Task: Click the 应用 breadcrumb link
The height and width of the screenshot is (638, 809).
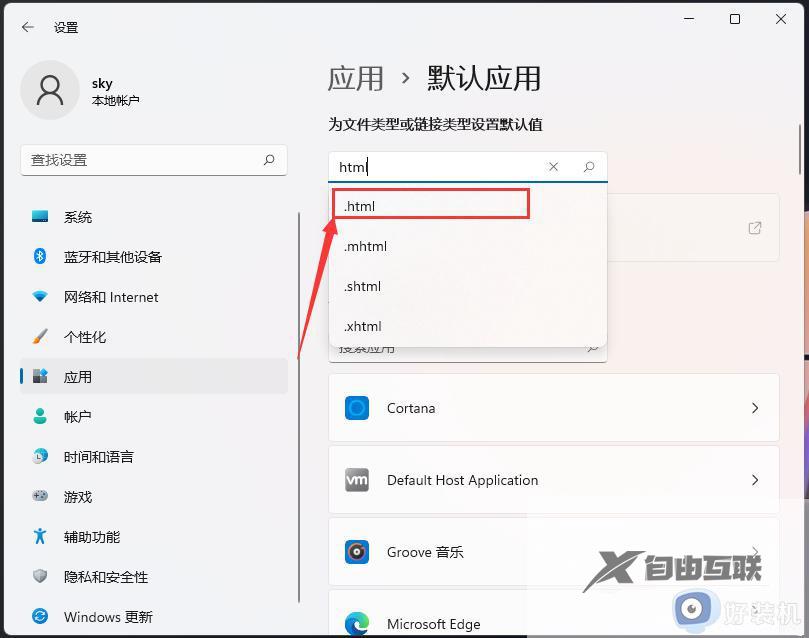Action: click(x=357, y=78)
